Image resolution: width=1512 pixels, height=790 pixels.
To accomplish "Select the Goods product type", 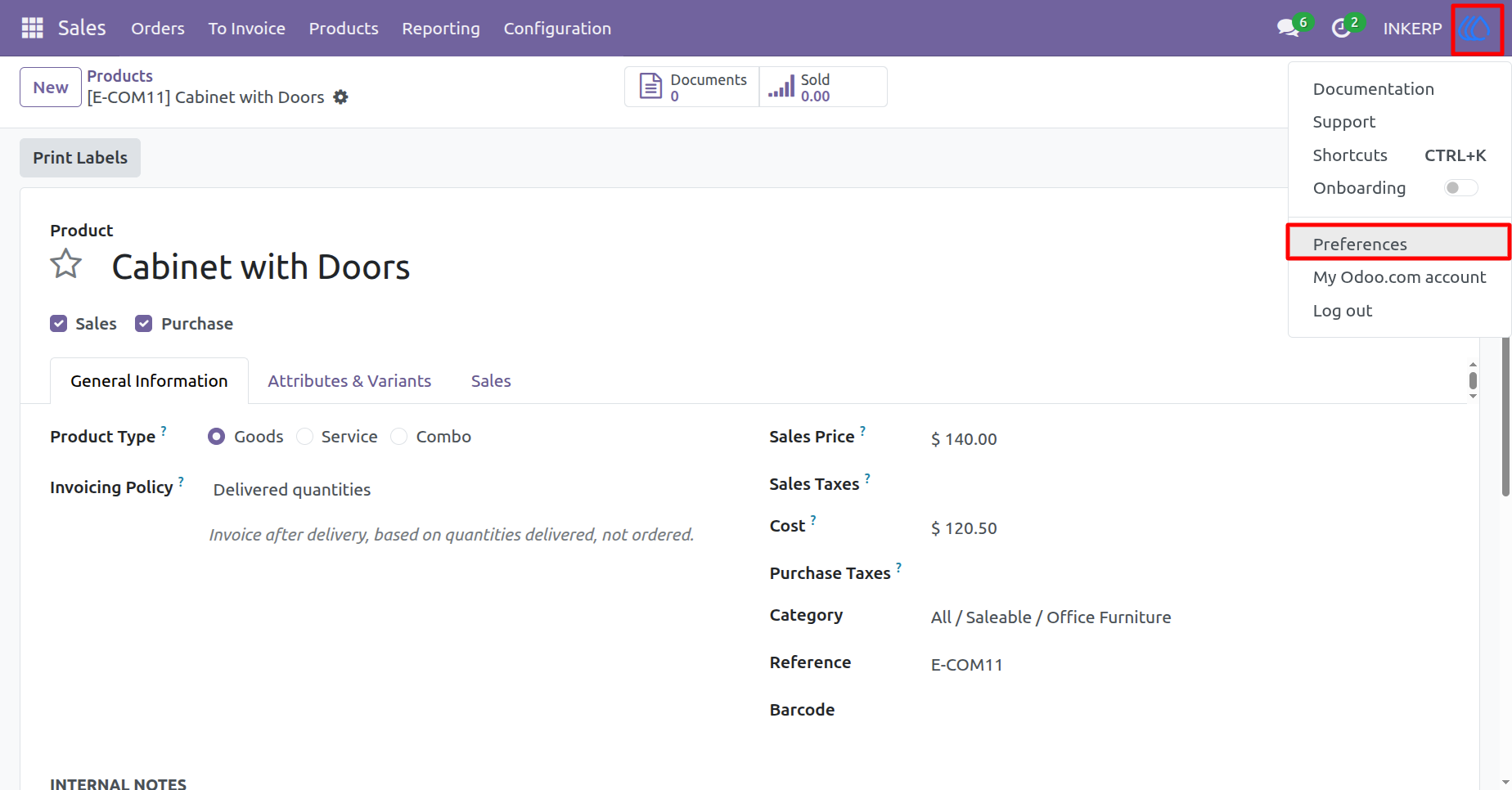I will [217, 437].
